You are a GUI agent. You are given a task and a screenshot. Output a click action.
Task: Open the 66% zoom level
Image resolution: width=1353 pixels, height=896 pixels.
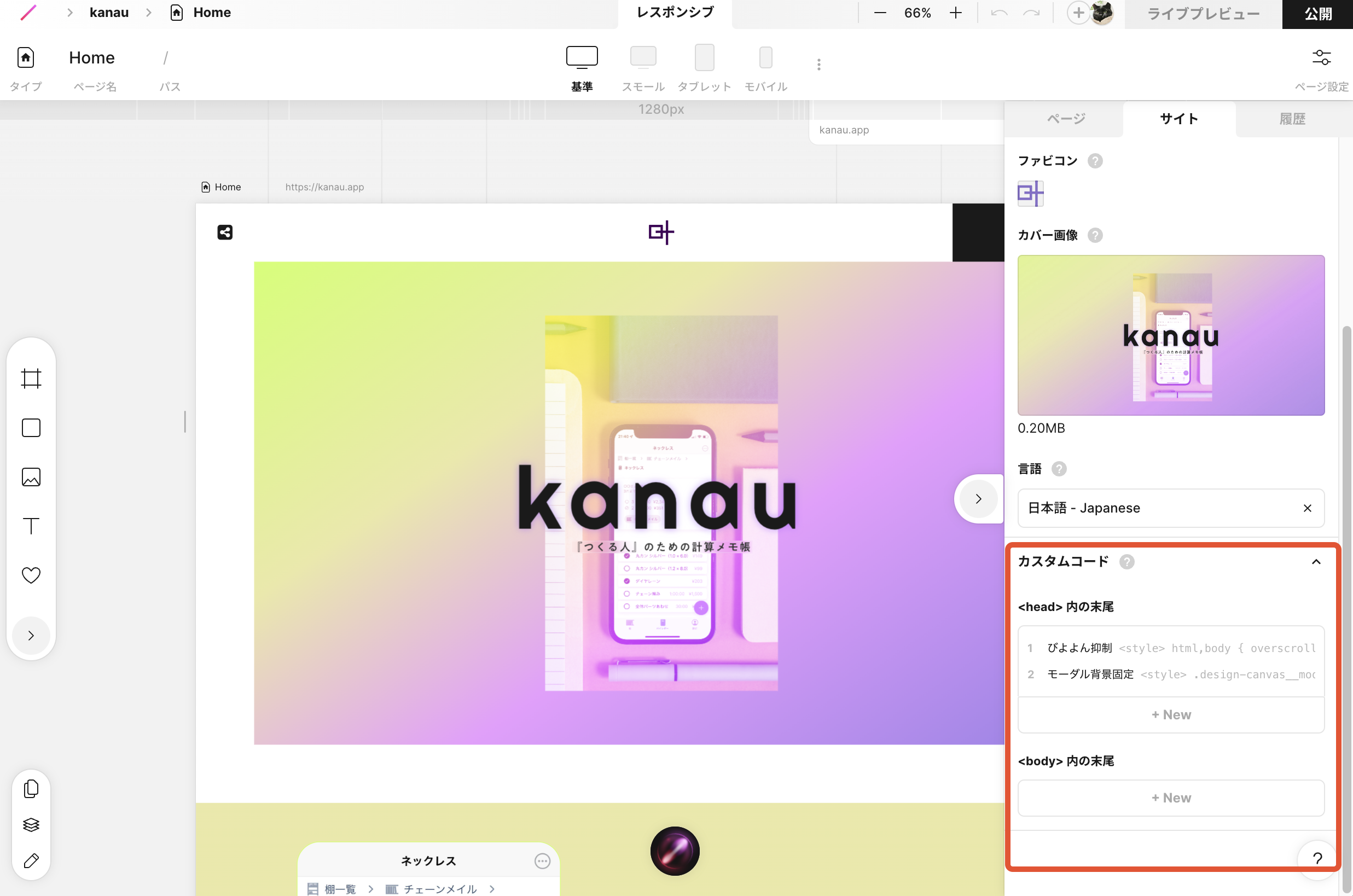pyautogui.click(x=918, y=13)
